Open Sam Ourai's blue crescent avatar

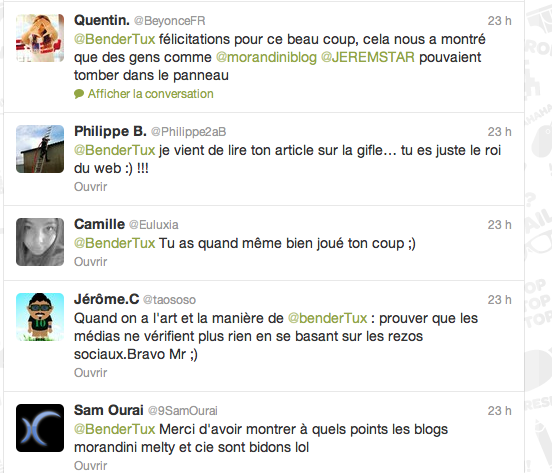pyautogui.click(x=40, y=428)
